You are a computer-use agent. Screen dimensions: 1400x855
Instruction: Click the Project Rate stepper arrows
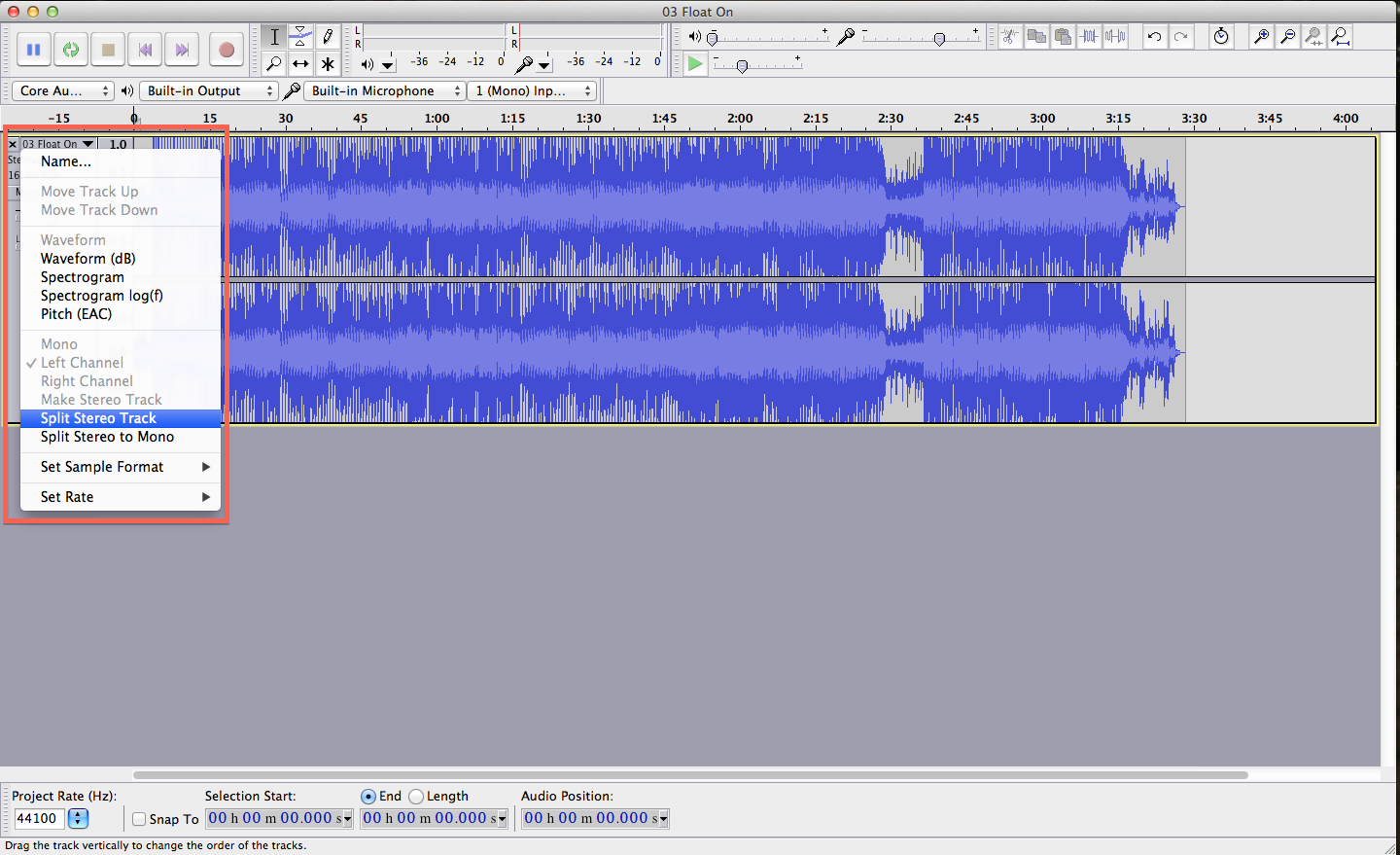point(79,819)
